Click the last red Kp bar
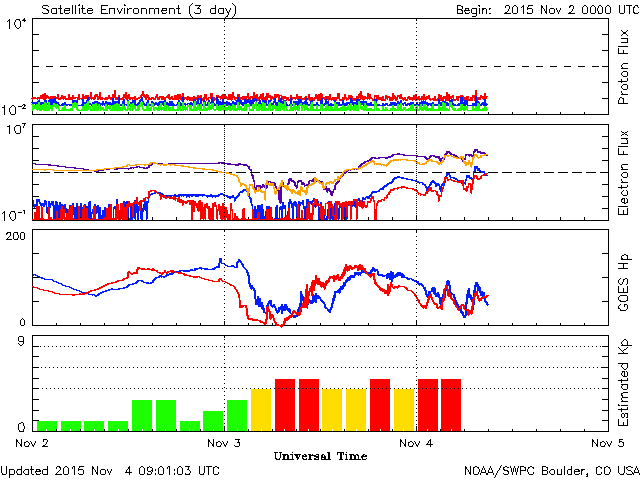The height and width of the screenshot is (480, 640). coord(451,404)
